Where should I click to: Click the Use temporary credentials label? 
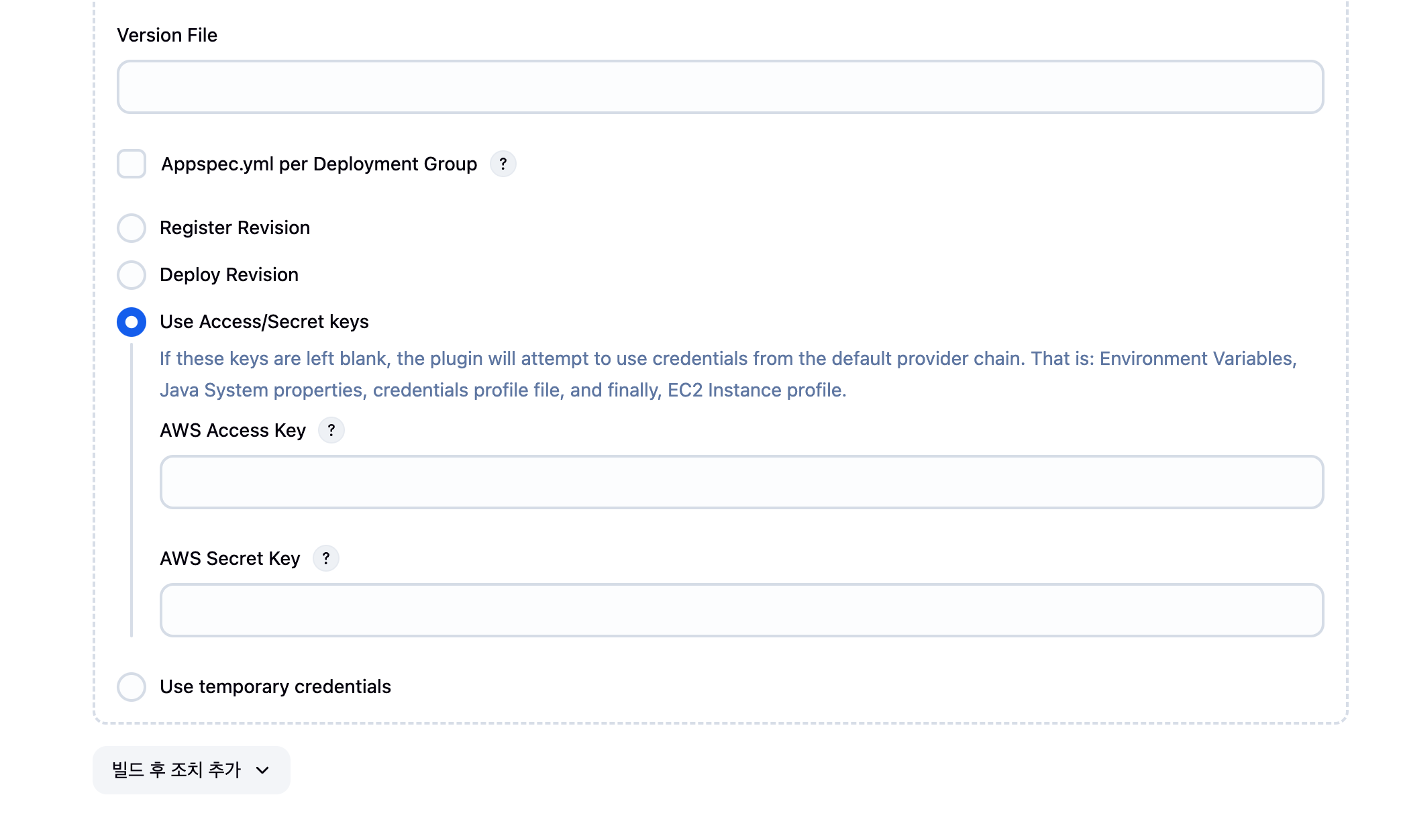pyautogui.click(x=275, y=687)
